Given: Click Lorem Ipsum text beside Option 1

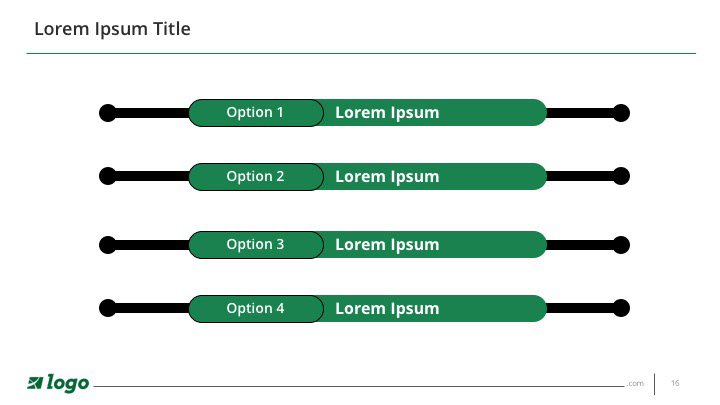Looking at the screenshot, I should [387, 112].
